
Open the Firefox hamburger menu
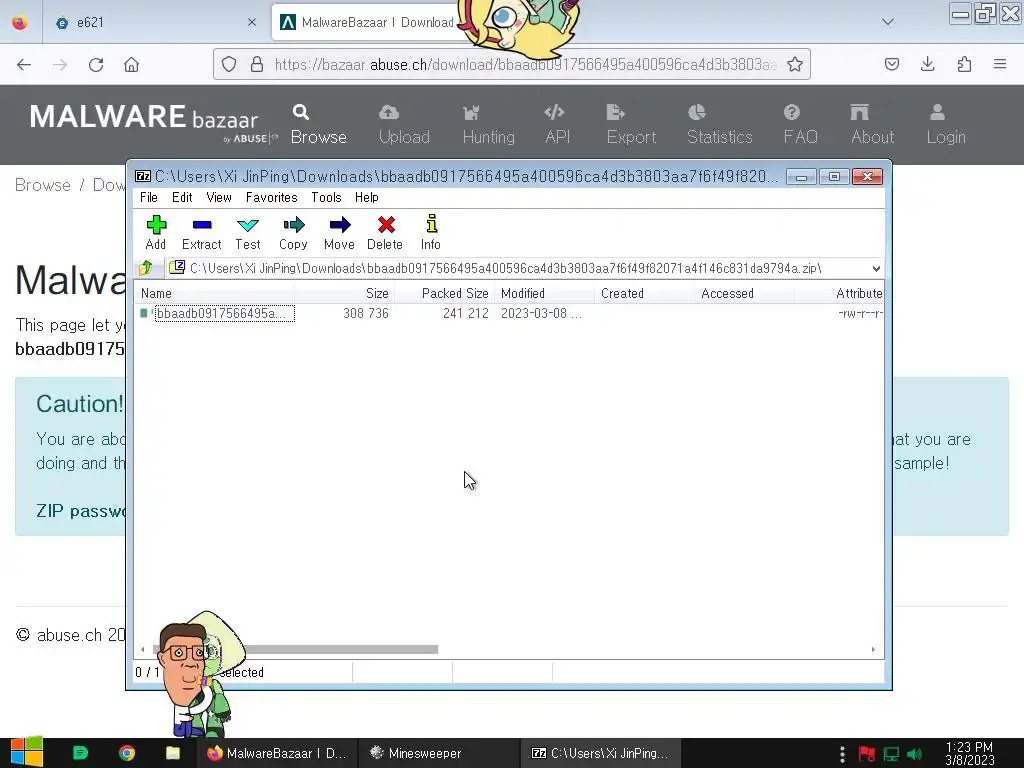[1000, 64]
